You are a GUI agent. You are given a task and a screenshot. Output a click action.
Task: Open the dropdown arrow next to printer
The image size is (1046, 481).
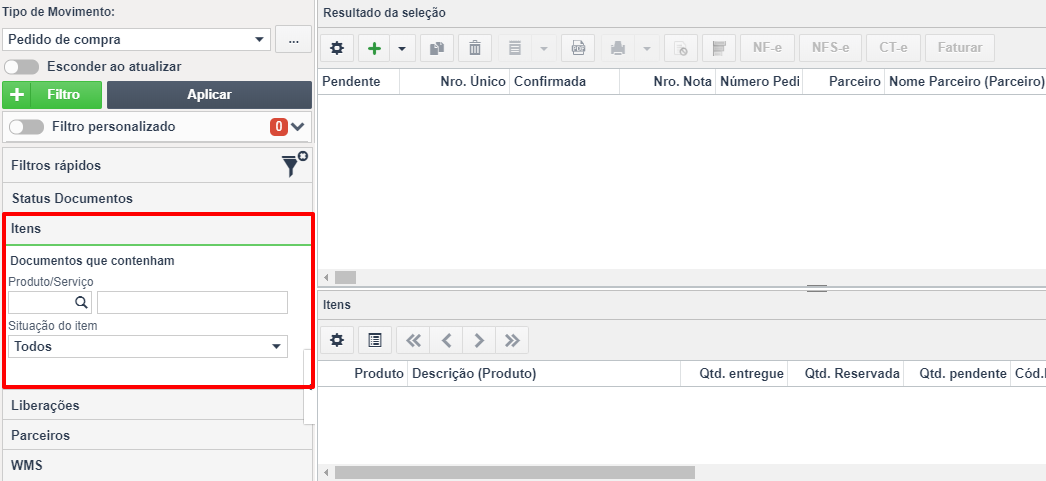[646, 48]
